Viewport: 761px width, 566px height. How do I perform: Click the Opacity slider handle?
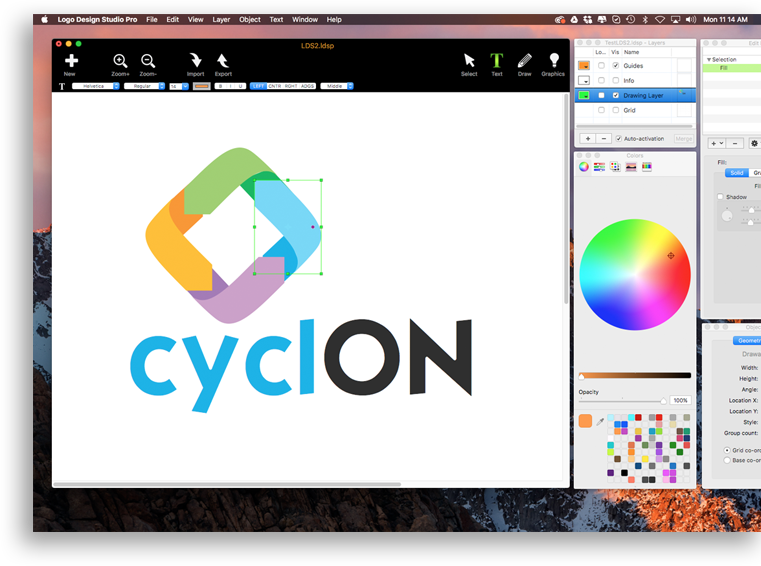point(663,400)
